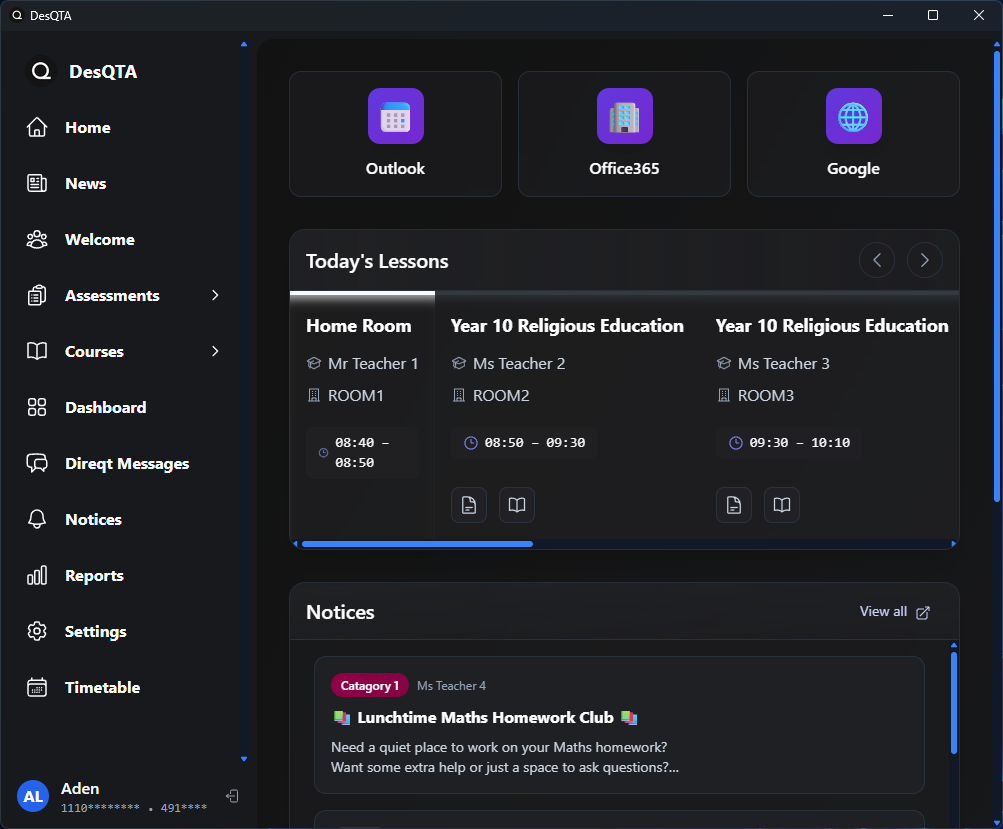Open document icon for Ms Teacher 2 lesson

tap(469, 505)
